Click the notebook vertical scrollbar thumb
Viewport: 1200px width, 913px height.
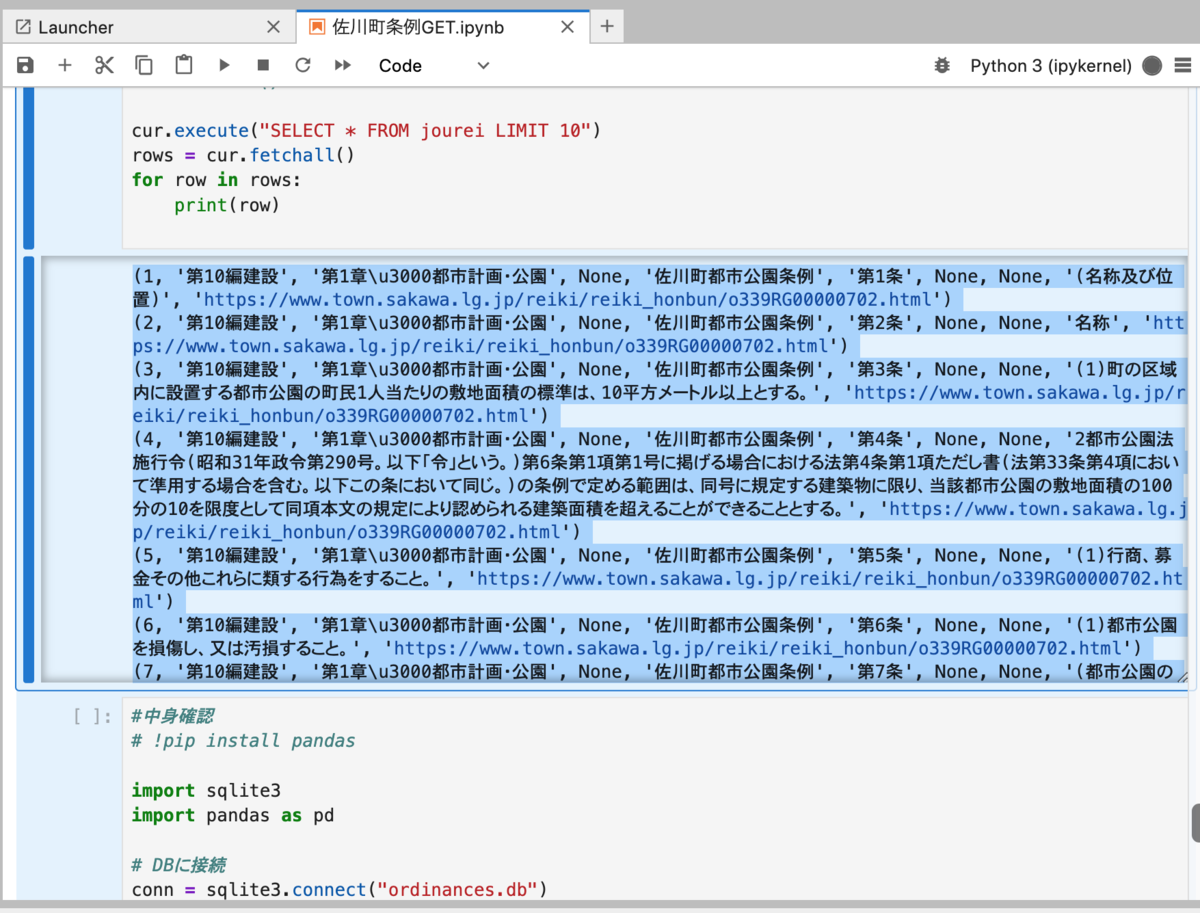point(1196,823)
